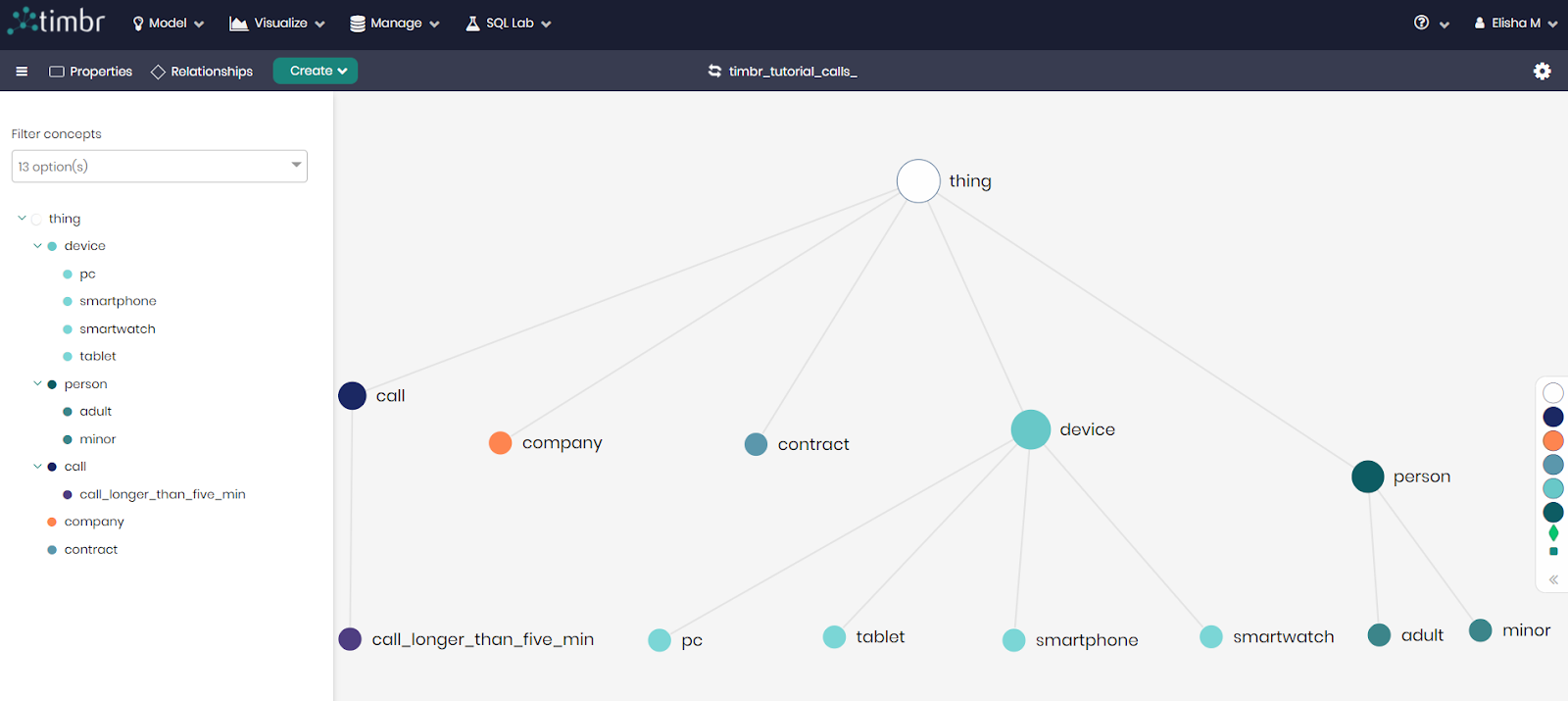Viewport: 1568px width, 701px height.
Task: Click the help question mark icon
Action: tap(1421, 23)
